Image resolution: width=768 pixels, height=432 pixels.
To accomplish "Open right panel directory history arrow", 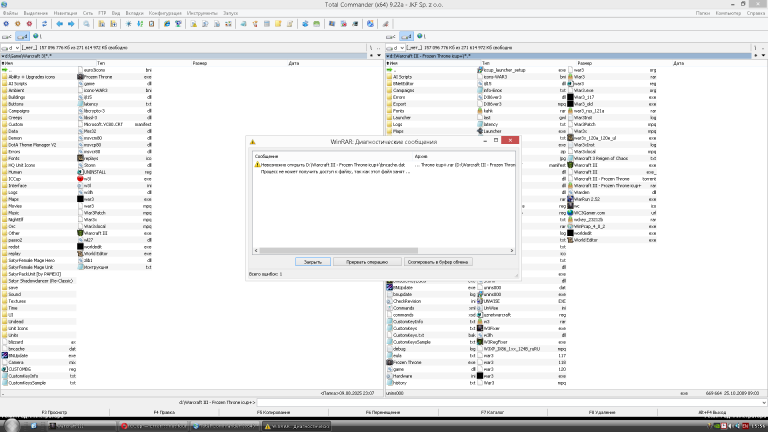I will [x=764, y=56].
